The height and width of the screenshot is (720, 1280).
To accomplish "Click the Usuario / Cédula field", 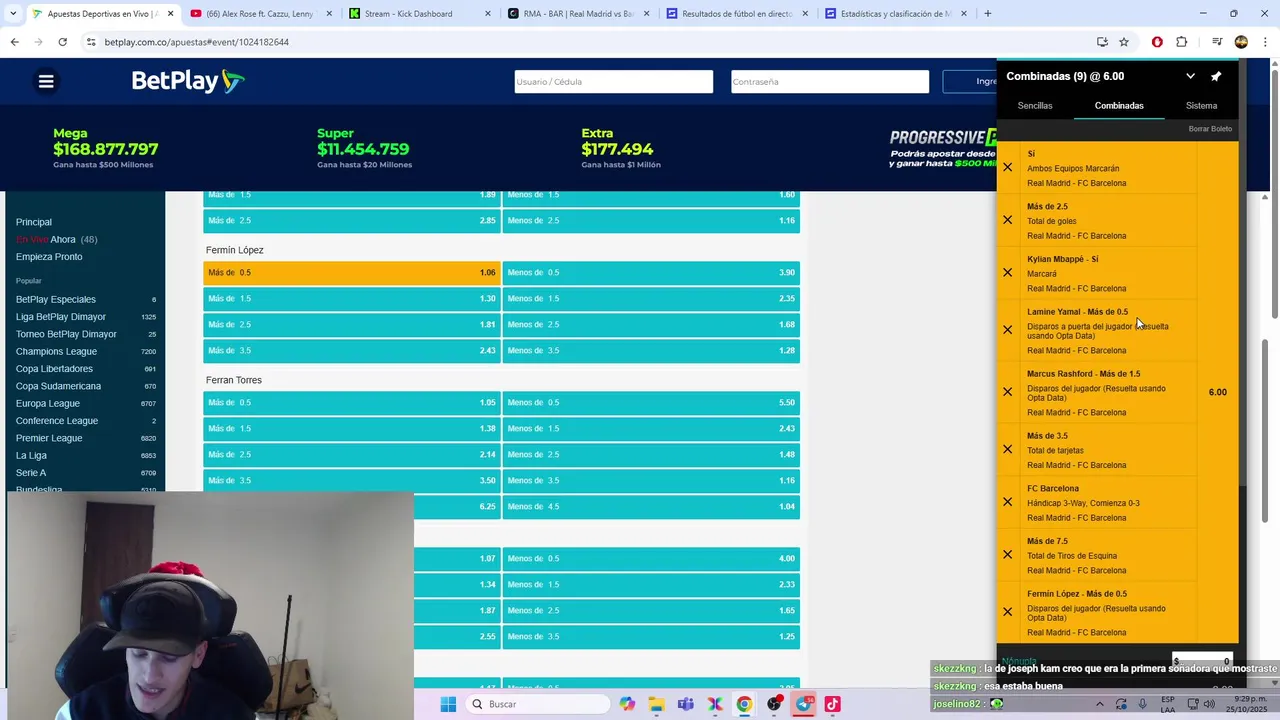I will (614, 82).
